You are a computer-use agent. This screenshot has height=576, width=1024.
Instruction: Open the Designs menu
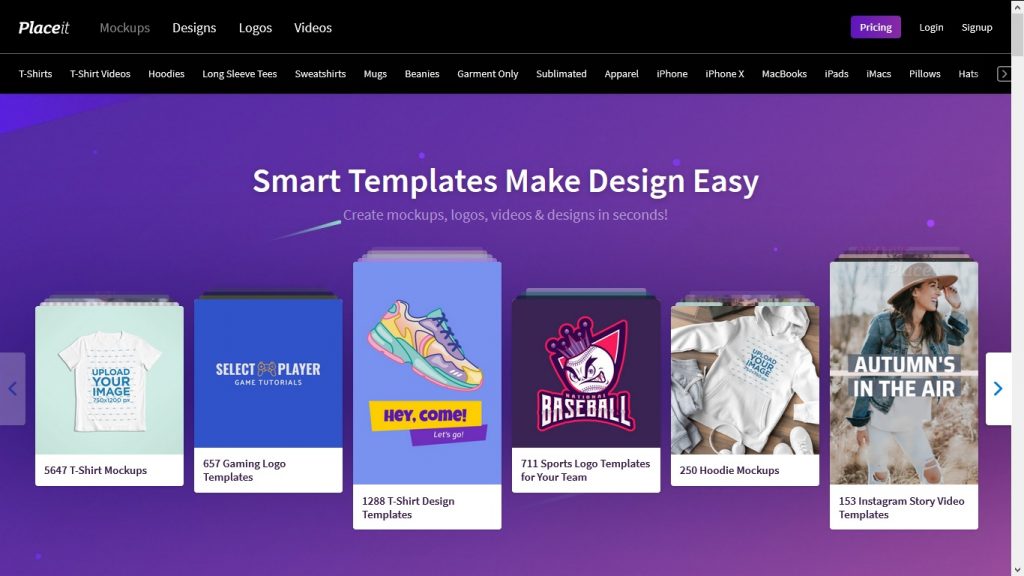pos(193,28)
